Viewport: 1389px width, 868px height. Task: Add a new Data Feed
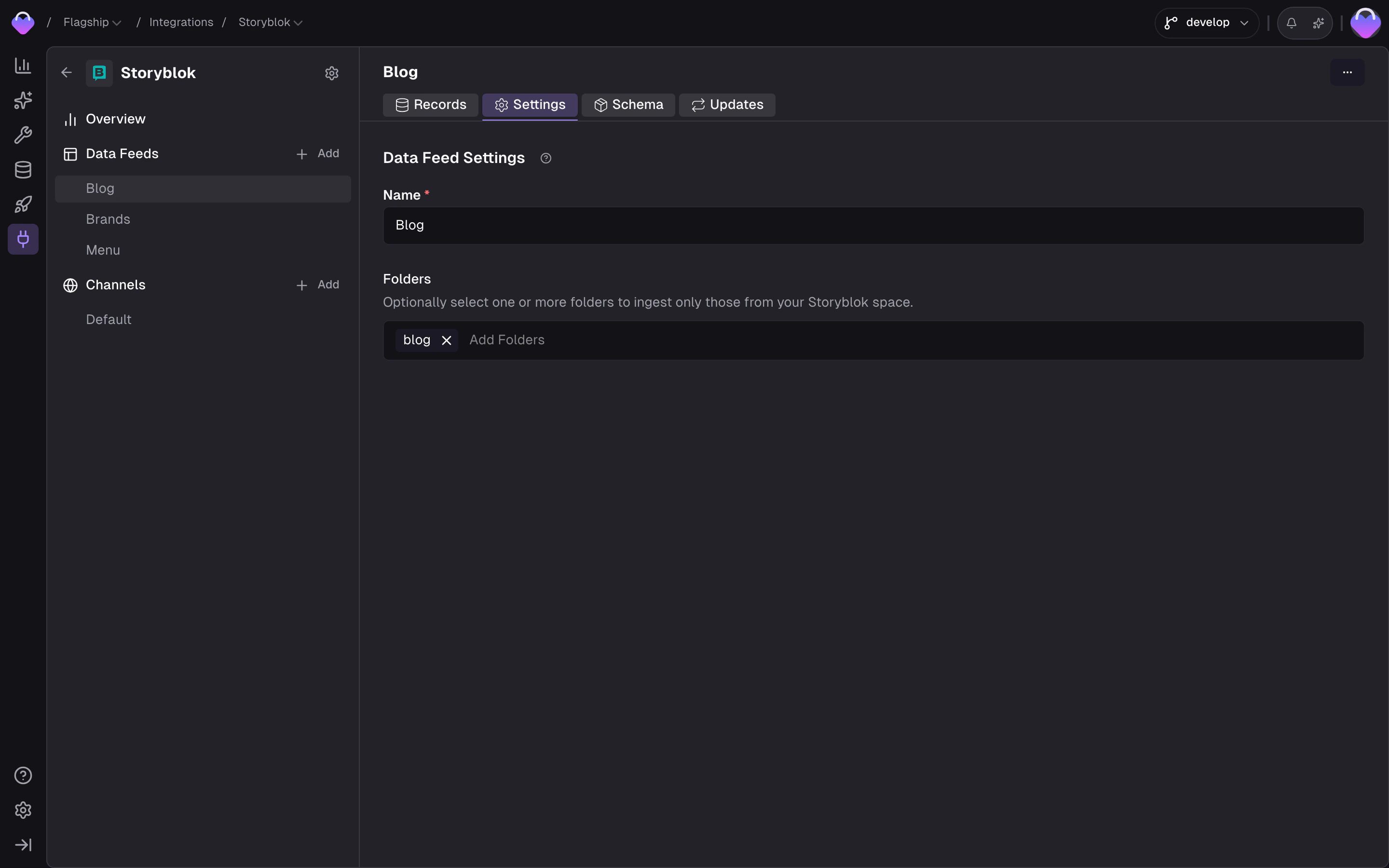(317, 154)
